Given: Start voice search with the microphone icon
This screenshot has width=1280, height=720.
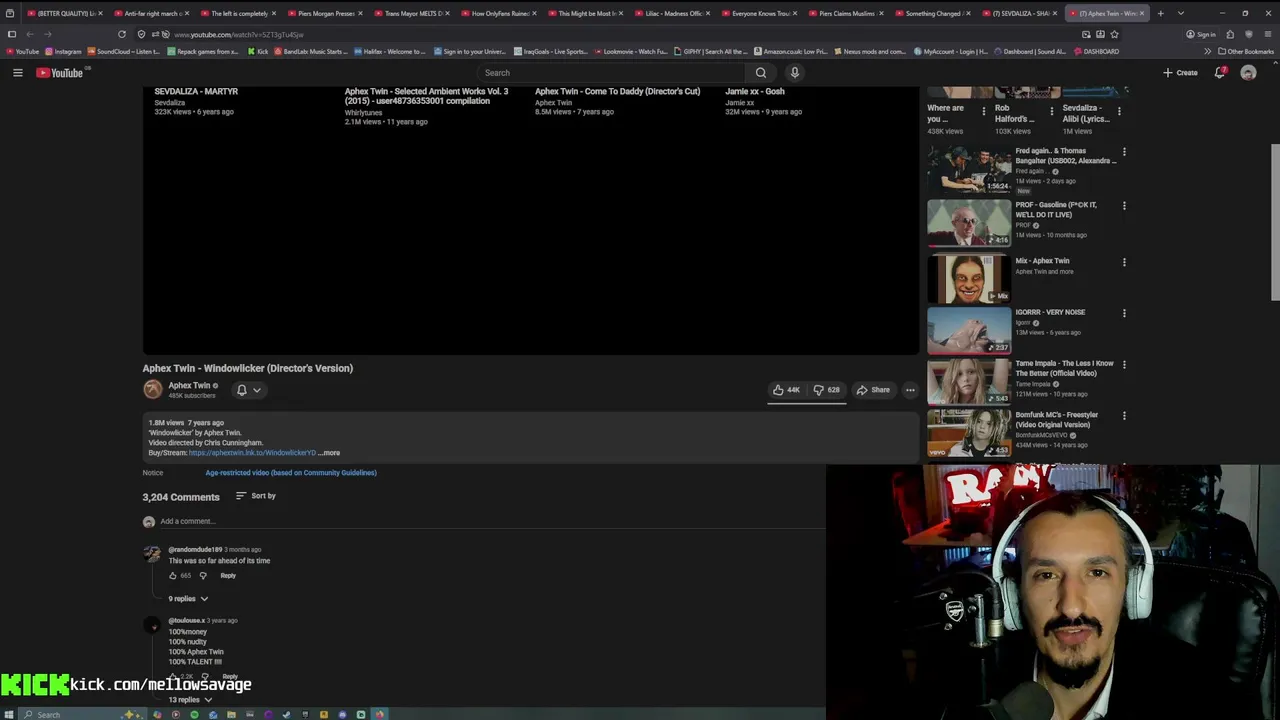Looking at the screenshot, I should point(795,73).
